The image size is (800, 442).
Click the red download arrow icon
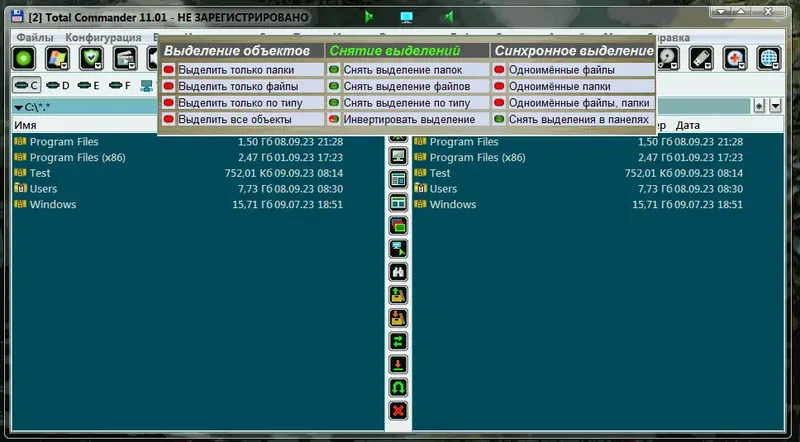coord(398,364)
